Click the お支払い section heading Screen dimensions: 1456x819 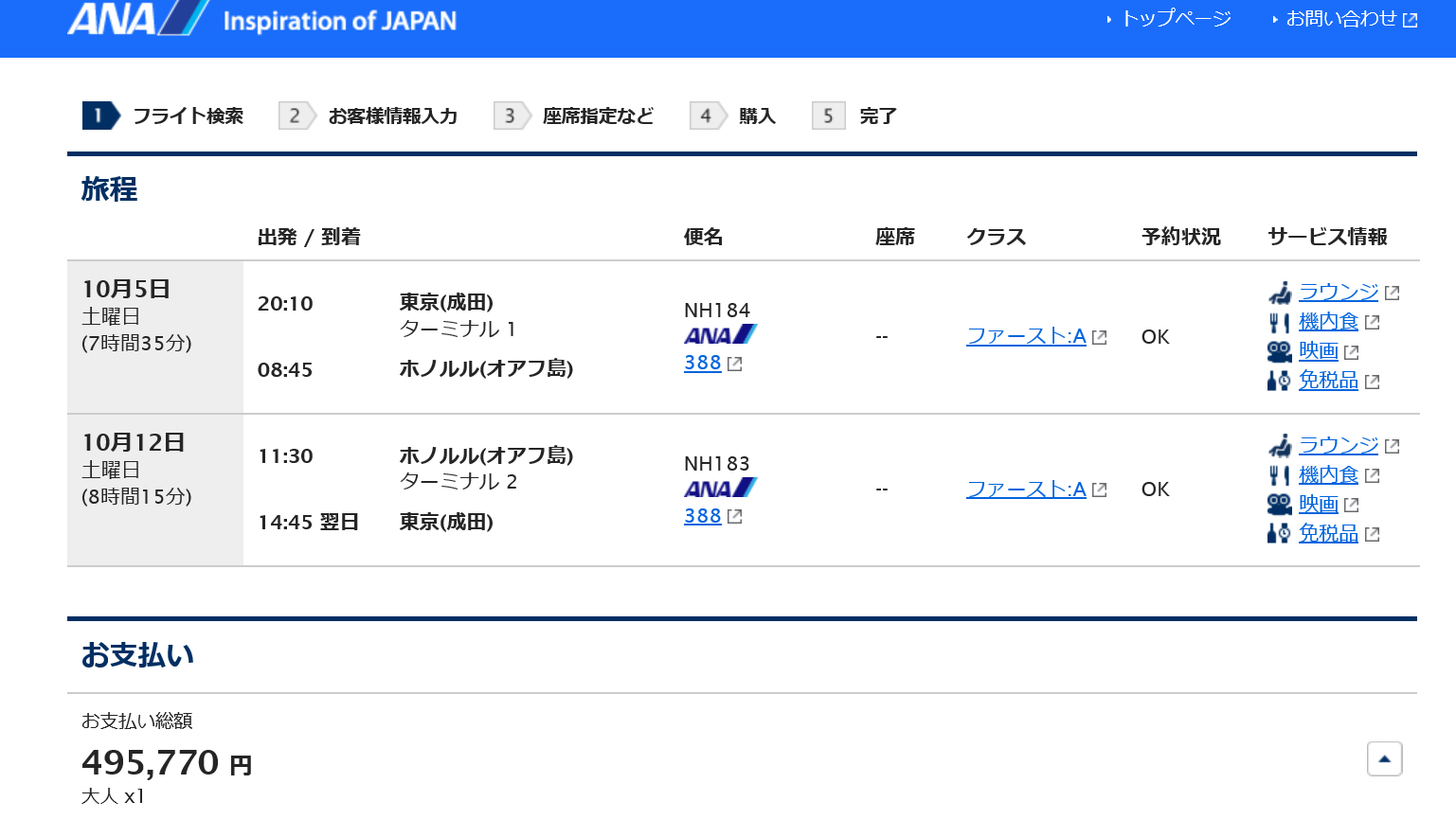click(x=137, y=655)
